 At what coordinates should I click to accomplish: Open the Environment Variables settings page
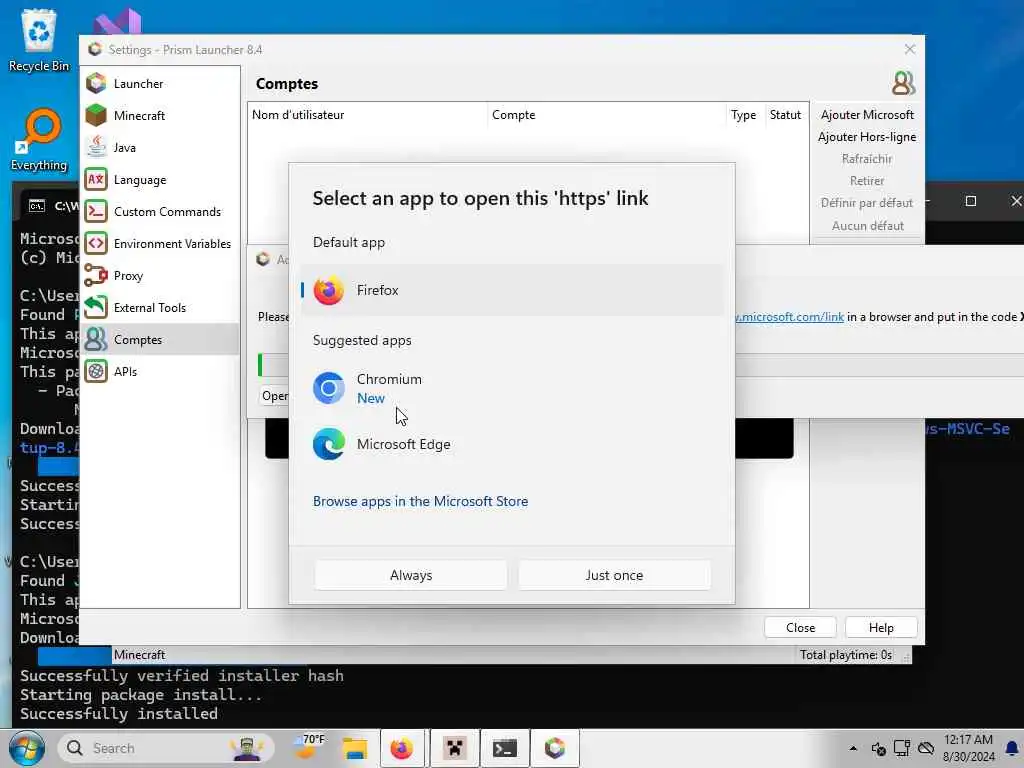click(159, 244)
